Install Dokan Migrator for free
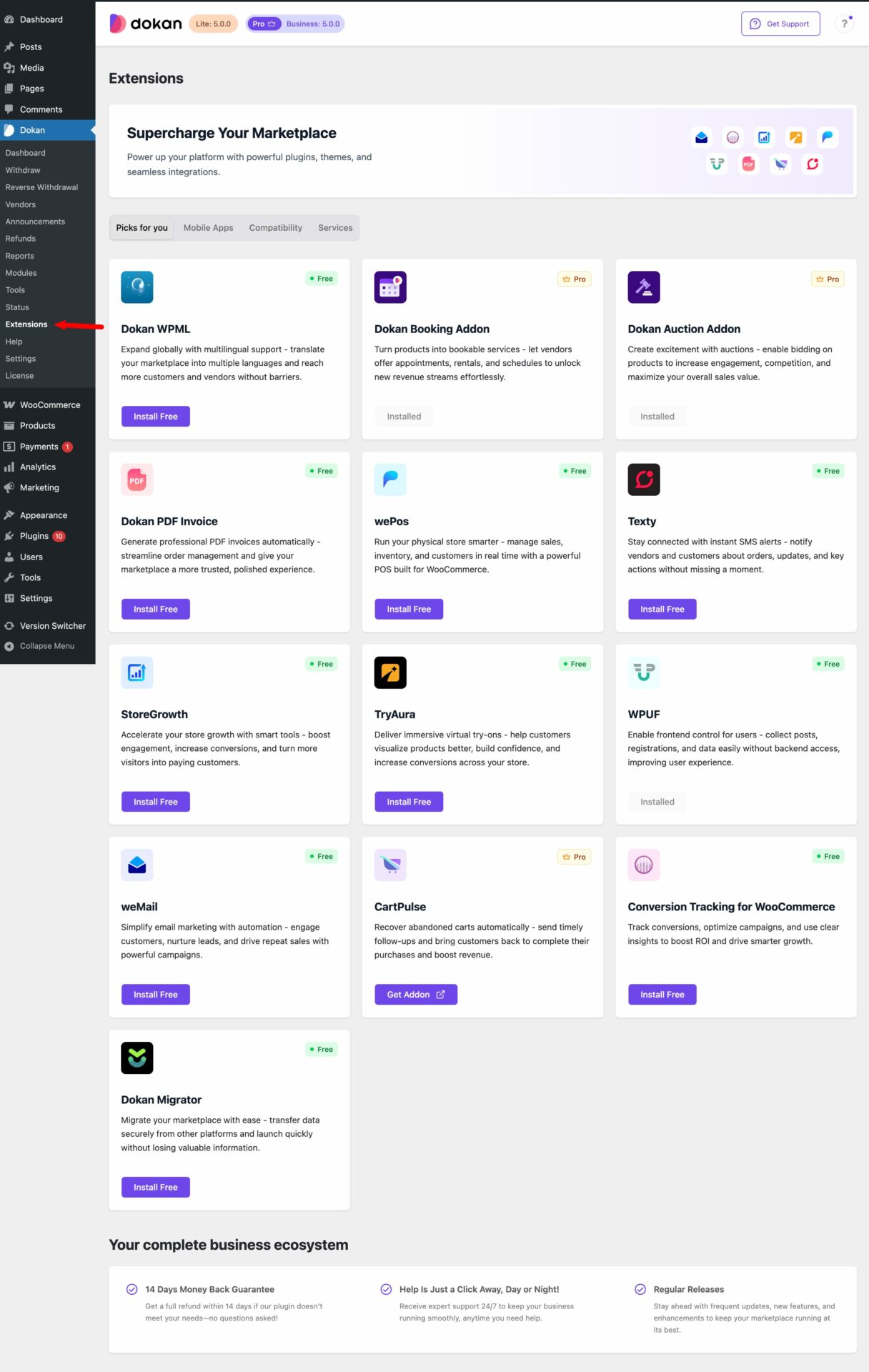Image resolution: width=869 pixels, height=1372 pixels. pyautogui.click(x=156, y=1188)
